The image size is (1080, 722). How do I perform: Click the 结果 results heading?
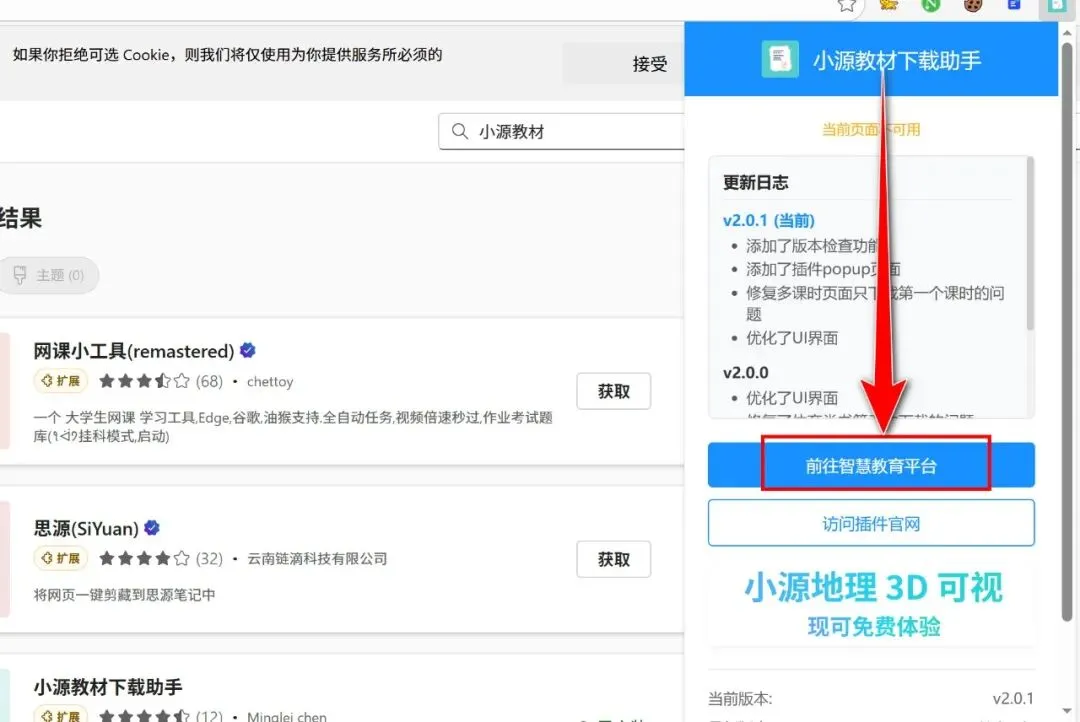[x=21, y=218]
